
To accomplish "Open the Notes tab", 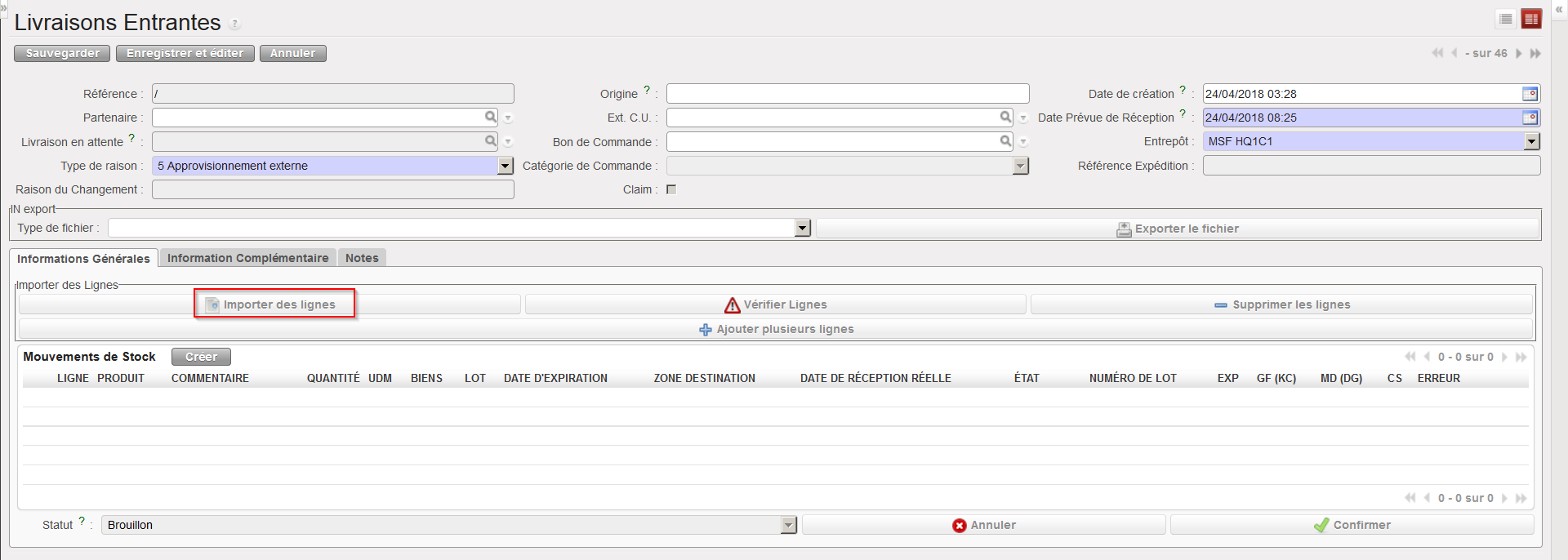I will 362,258.
